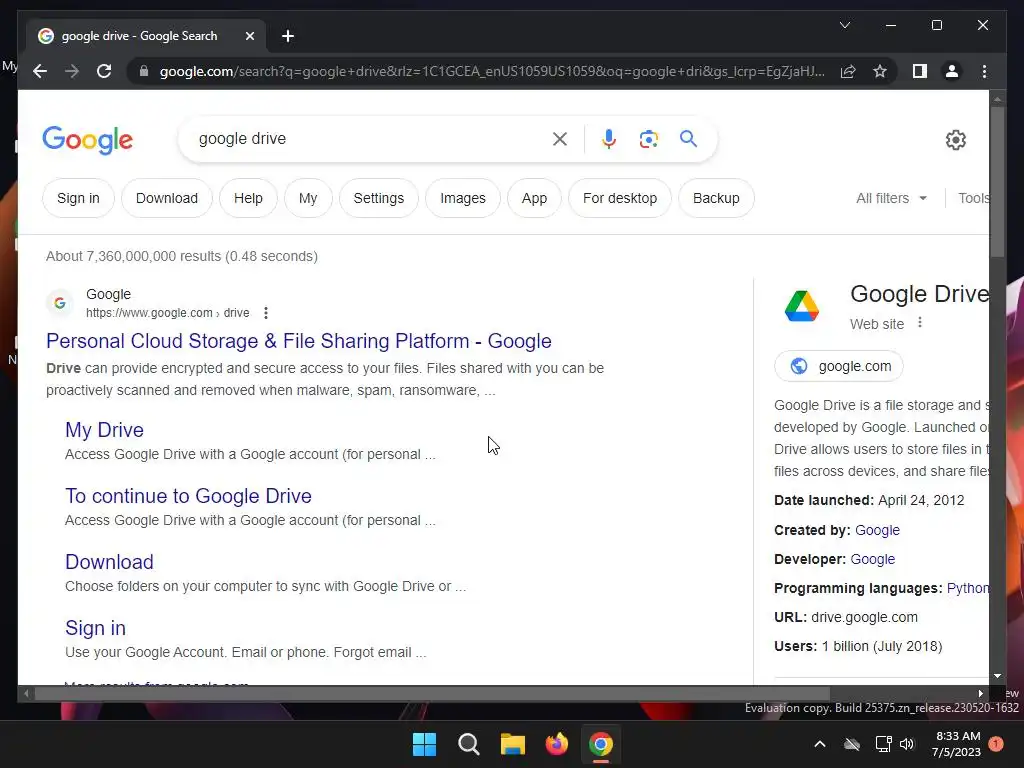Open Windows taskbar search

pos(469,744)
